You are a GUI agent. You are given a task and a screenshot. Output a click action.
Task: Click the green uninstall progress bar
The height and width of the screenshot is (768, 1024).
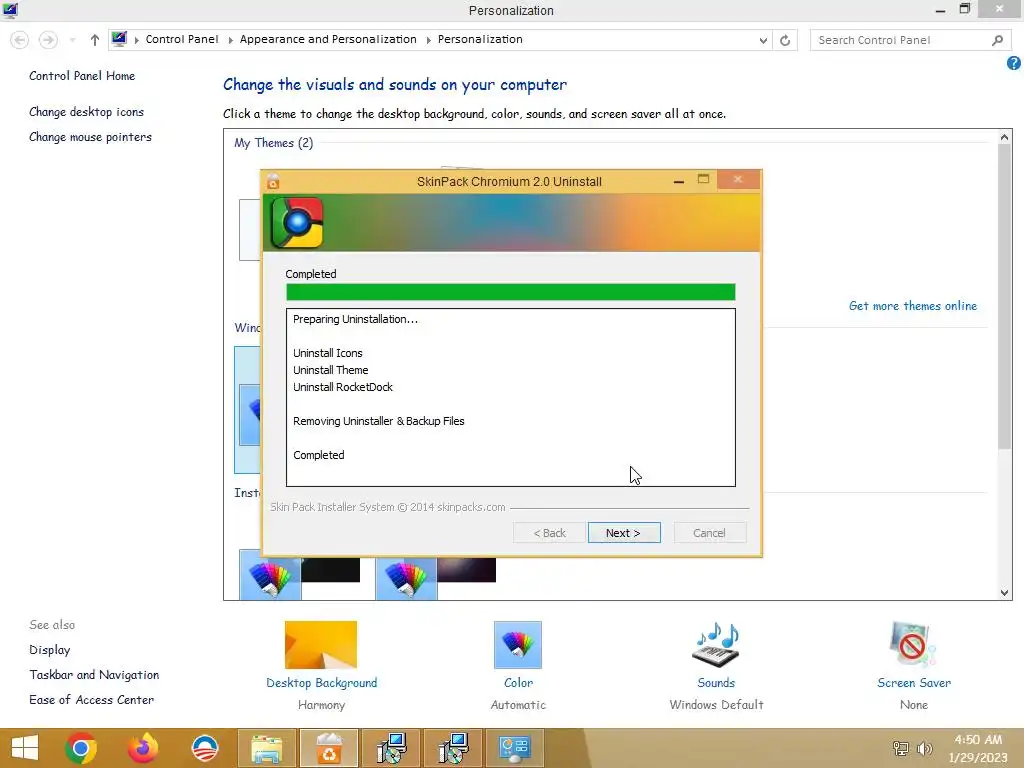(511, 292)
